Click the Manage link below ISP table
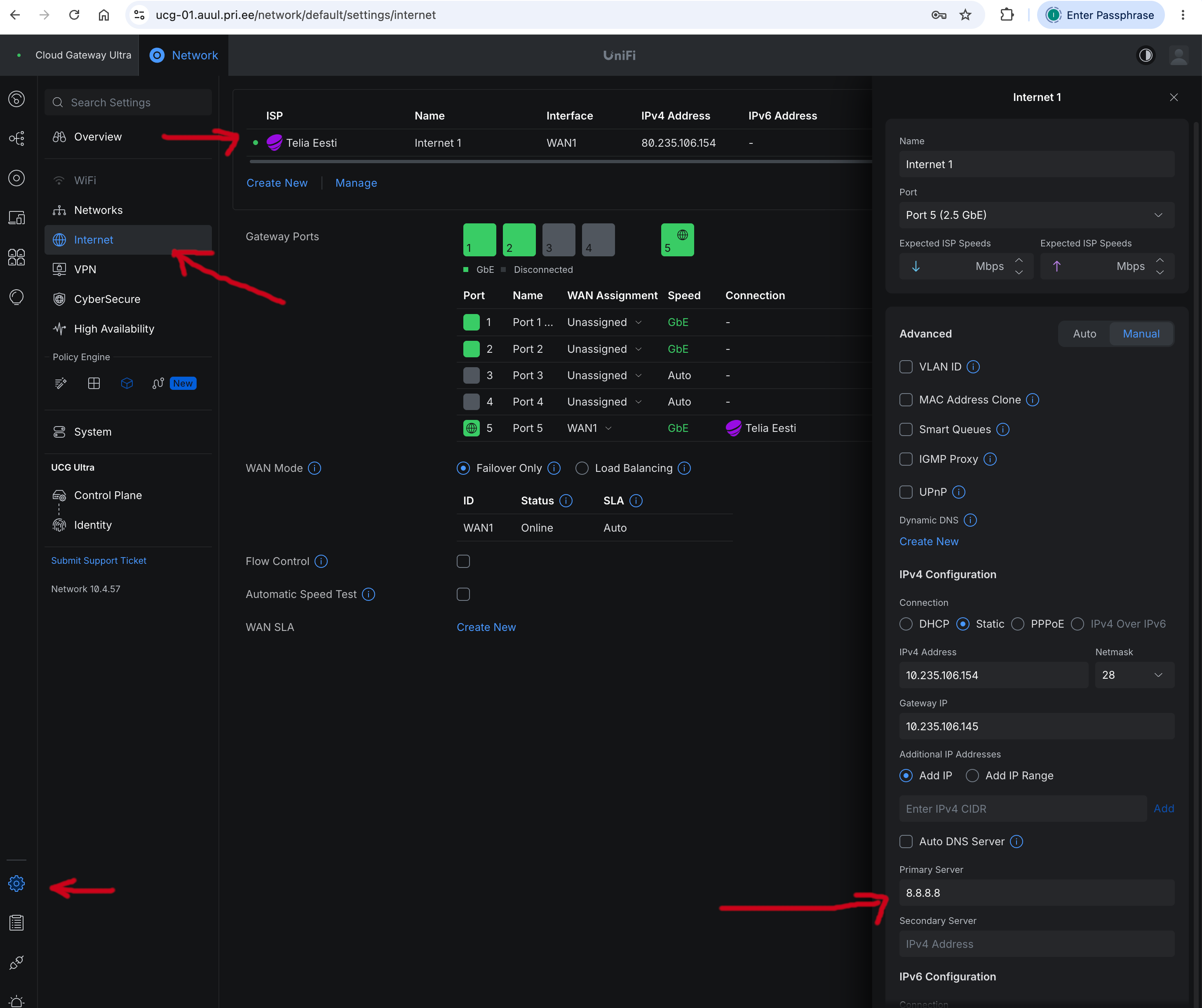 point(356,183)
